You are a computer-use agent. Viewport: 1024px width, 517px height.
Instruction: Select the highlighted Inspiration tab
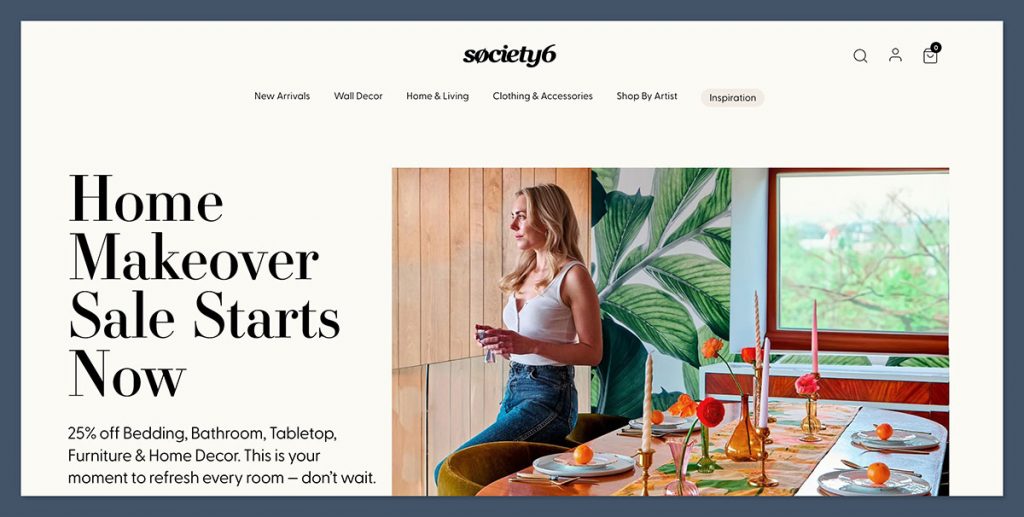(733, 98)
